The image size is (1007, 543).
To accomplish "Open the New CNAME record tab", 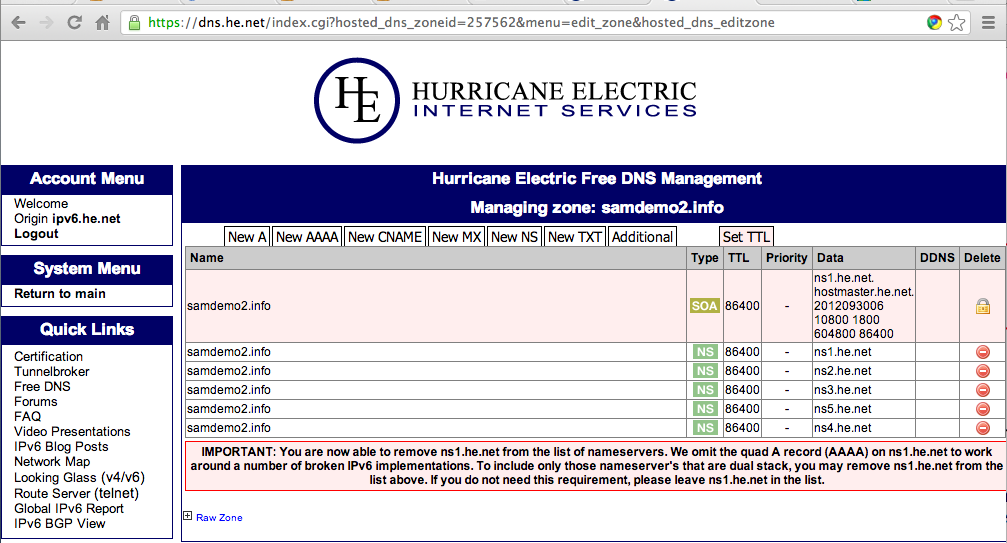I will coord(385,237).
